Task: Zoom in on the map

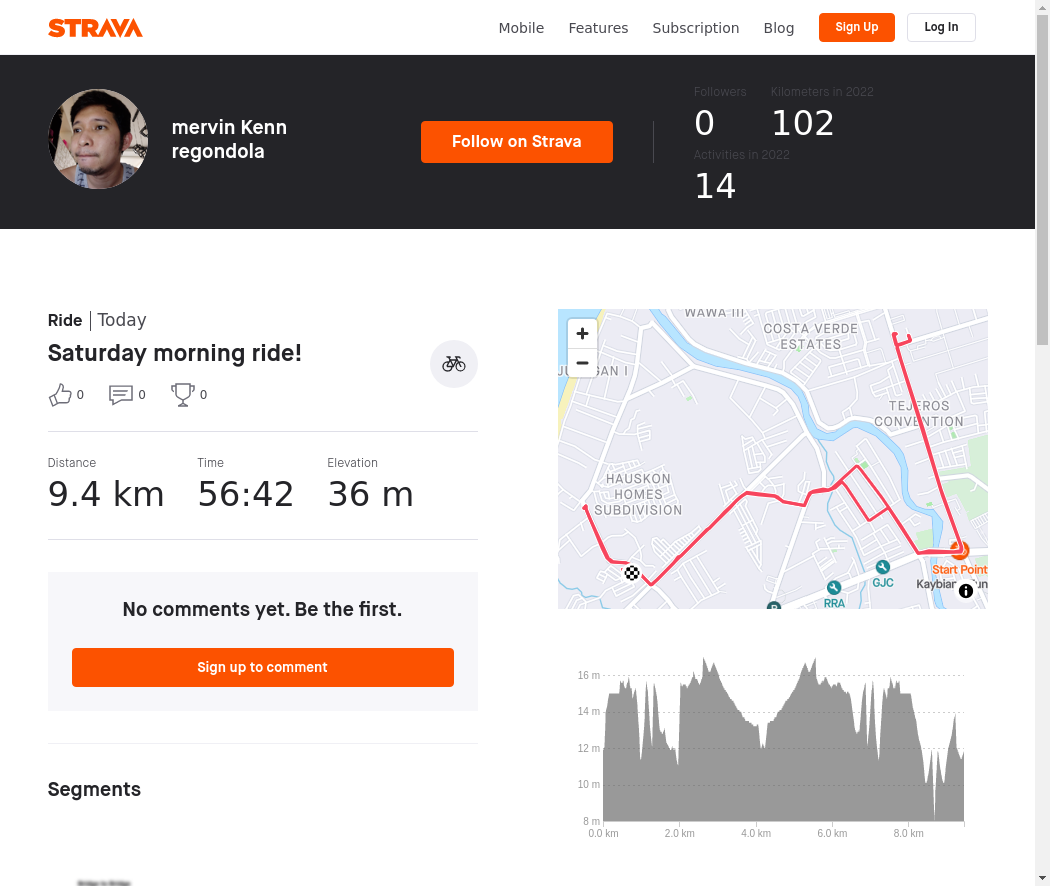Action: 583,334
